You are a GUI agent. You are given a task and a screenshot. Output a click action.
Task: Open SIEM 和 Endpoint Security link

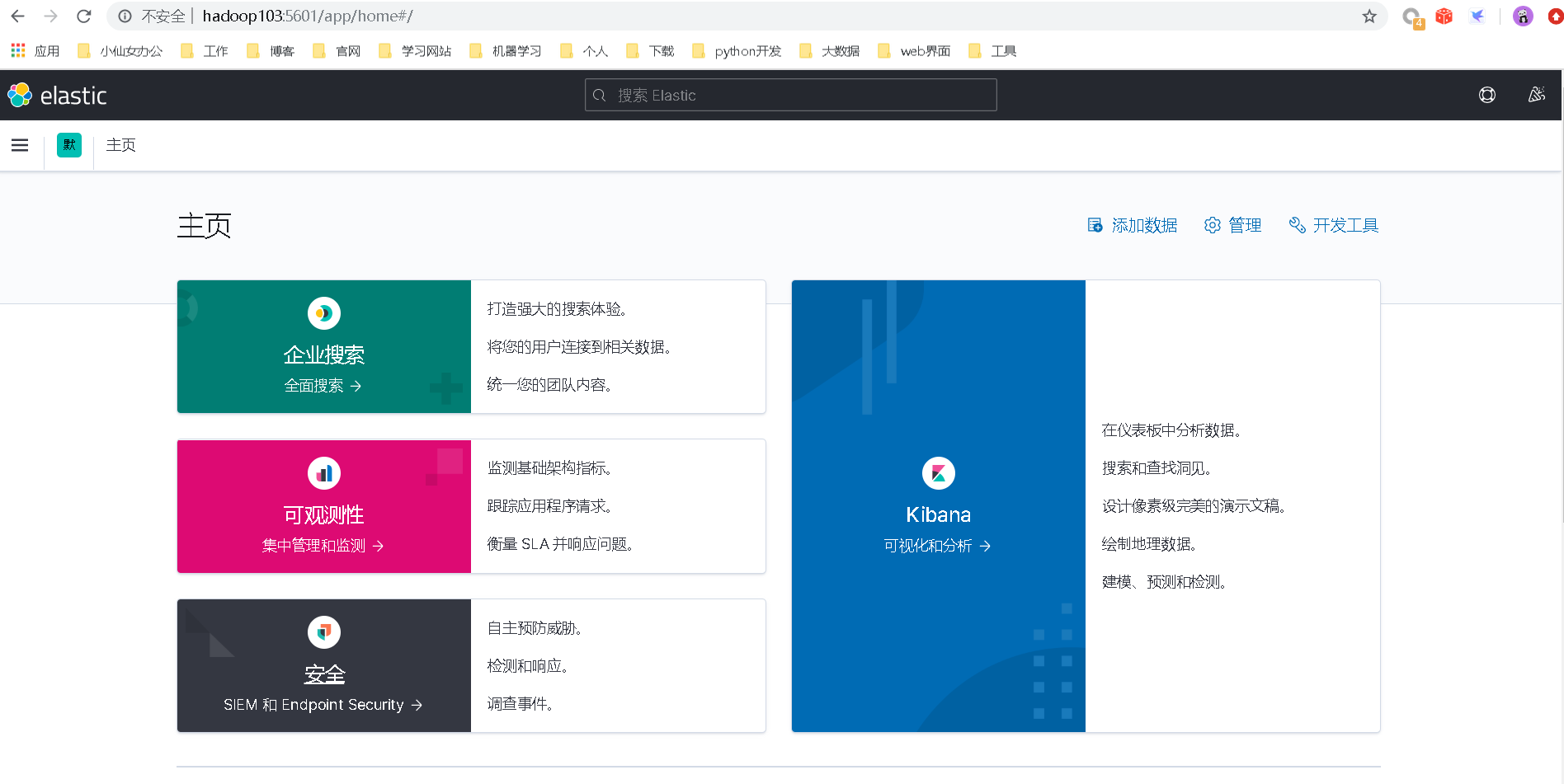[323, 705]
